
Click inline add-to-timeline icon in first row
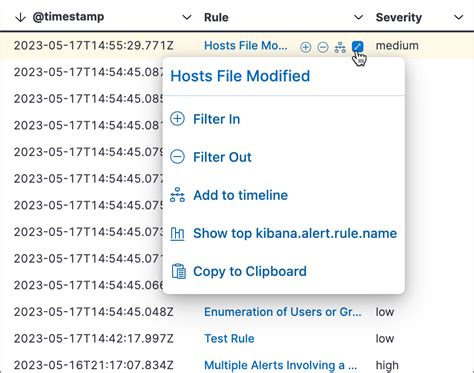tap(340, 47)
